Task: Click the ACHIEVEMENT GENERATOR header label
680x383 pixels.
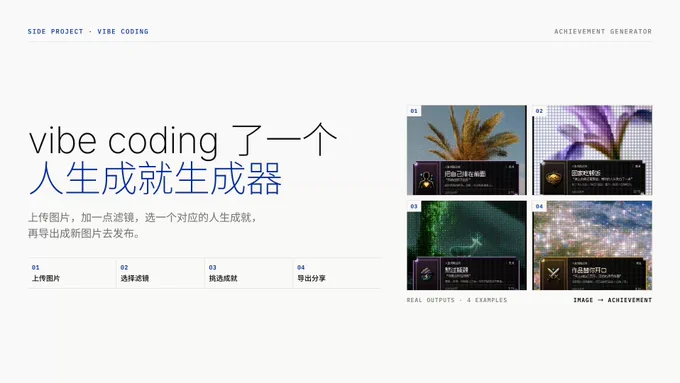Action: click(x=603, y=32)
